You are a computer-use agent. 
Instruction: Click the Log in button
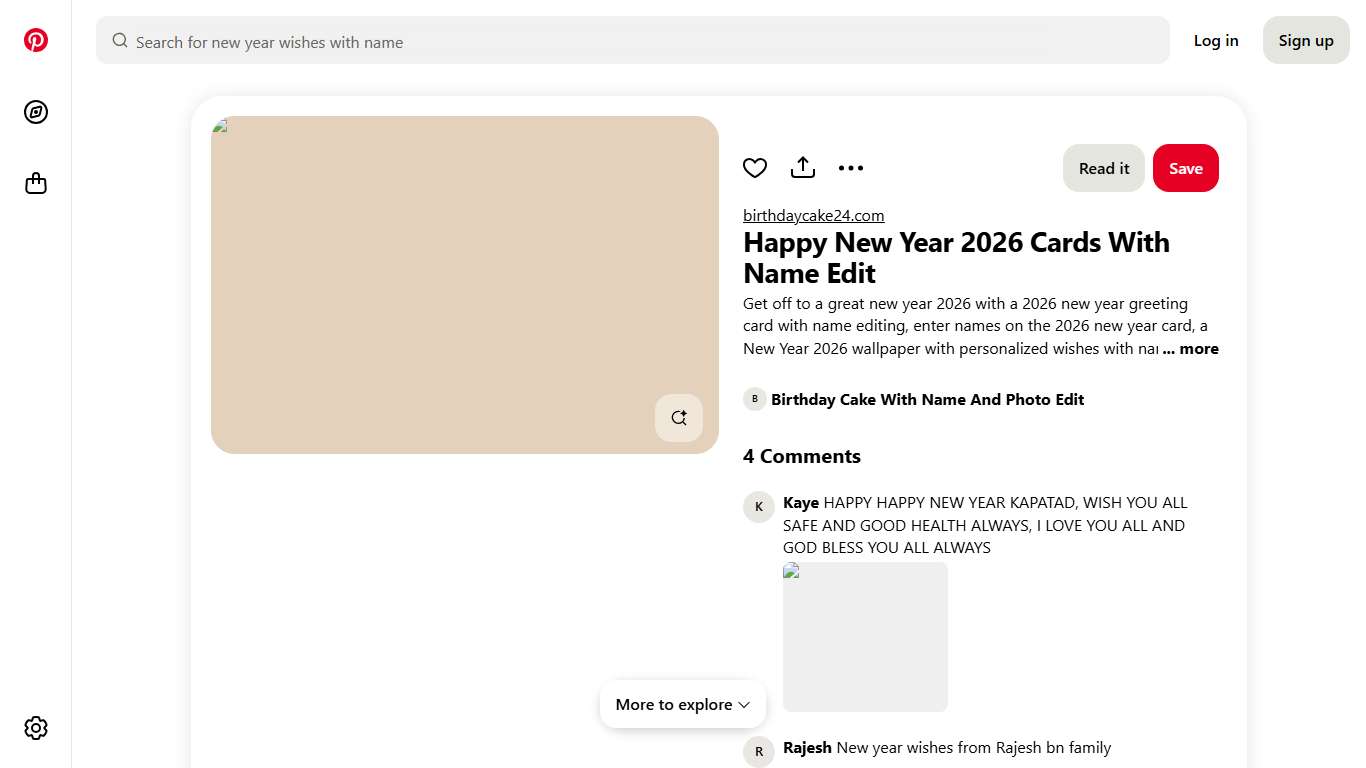pyautogui.click(x=1215, y=40)
